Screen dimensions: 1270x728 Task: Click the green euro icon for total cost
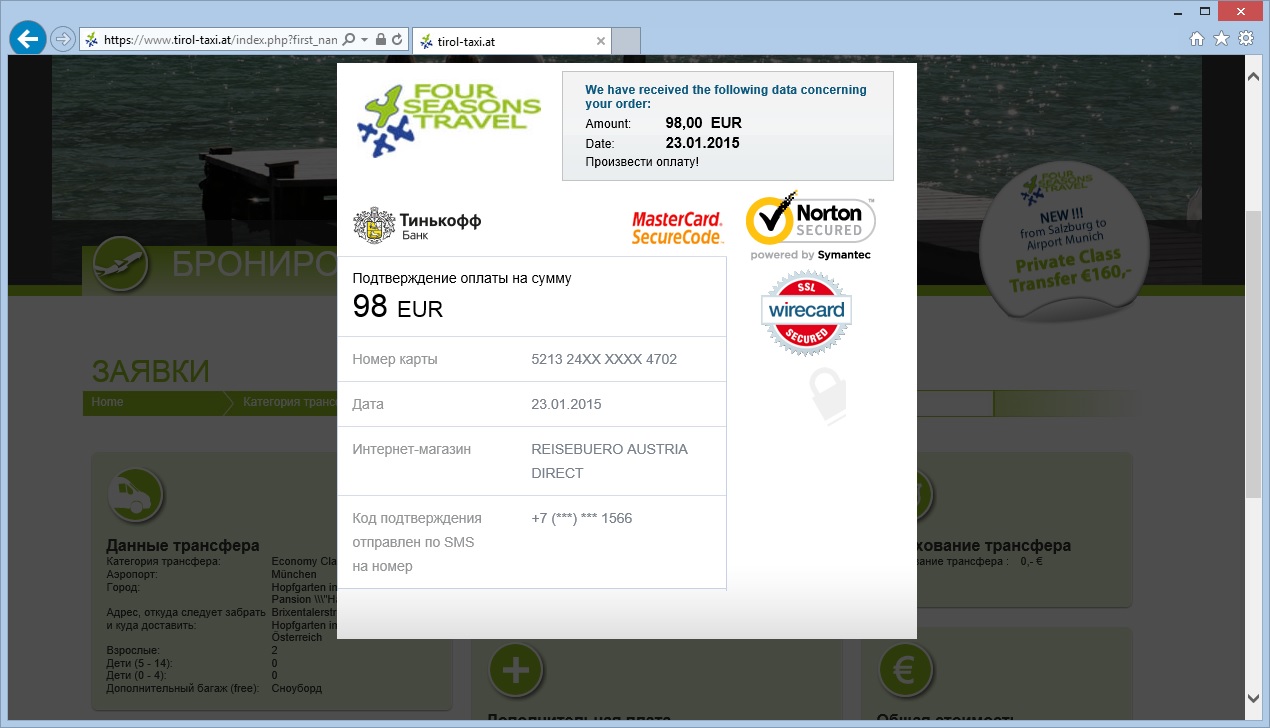click(x=904, y=670)
